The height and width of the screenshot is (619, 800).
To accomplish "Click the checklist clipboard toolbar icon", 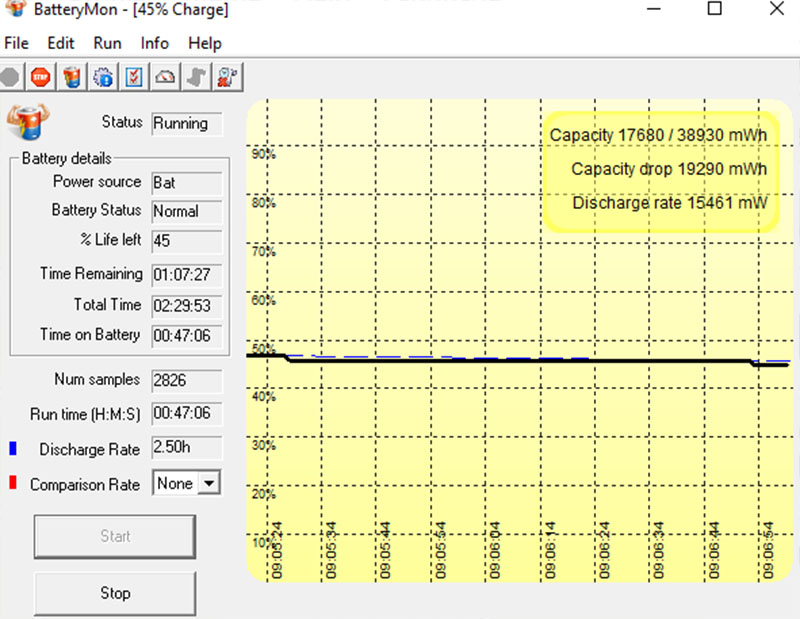I will (x=134, y=78).
